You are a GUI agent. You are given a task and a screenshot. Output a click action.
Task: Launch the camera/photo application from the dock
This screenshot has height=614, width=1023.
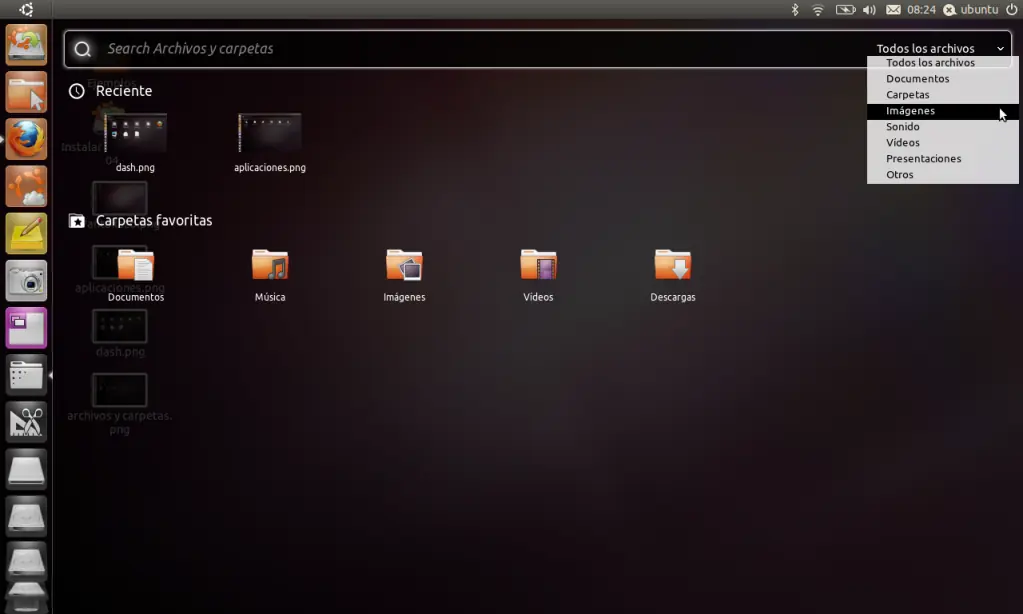pyautogui.click(x=25, y=281)
